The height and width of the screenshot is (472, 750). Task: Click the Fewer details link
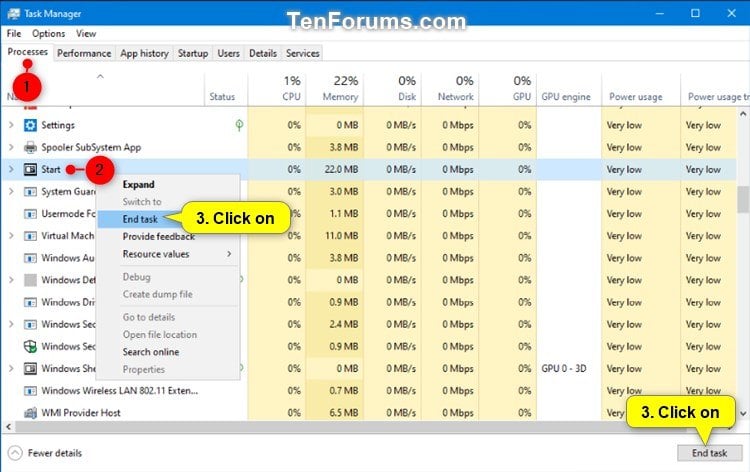pos(55,453)
